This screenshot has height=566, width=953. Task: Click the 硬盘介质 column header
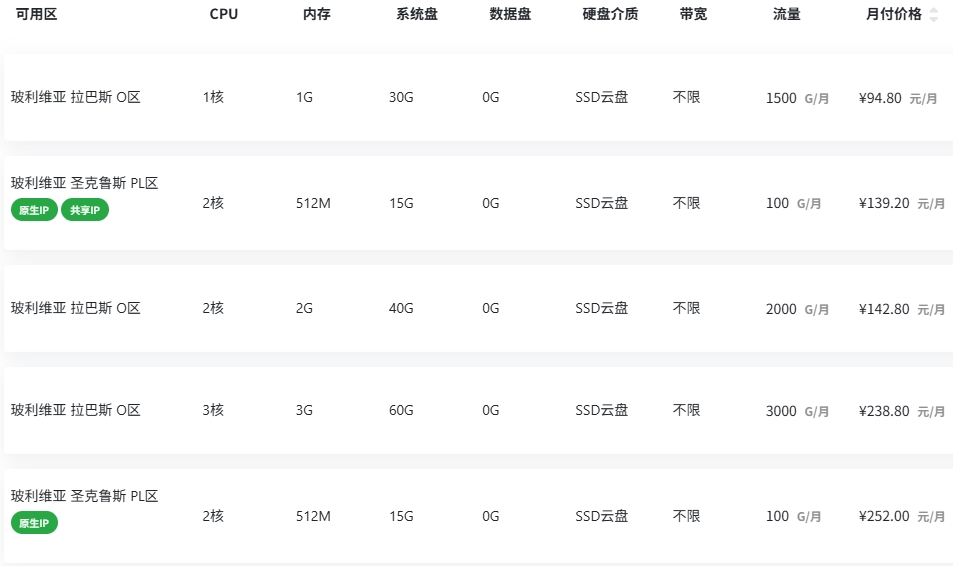pyautogui.click(x=610, y=14)
